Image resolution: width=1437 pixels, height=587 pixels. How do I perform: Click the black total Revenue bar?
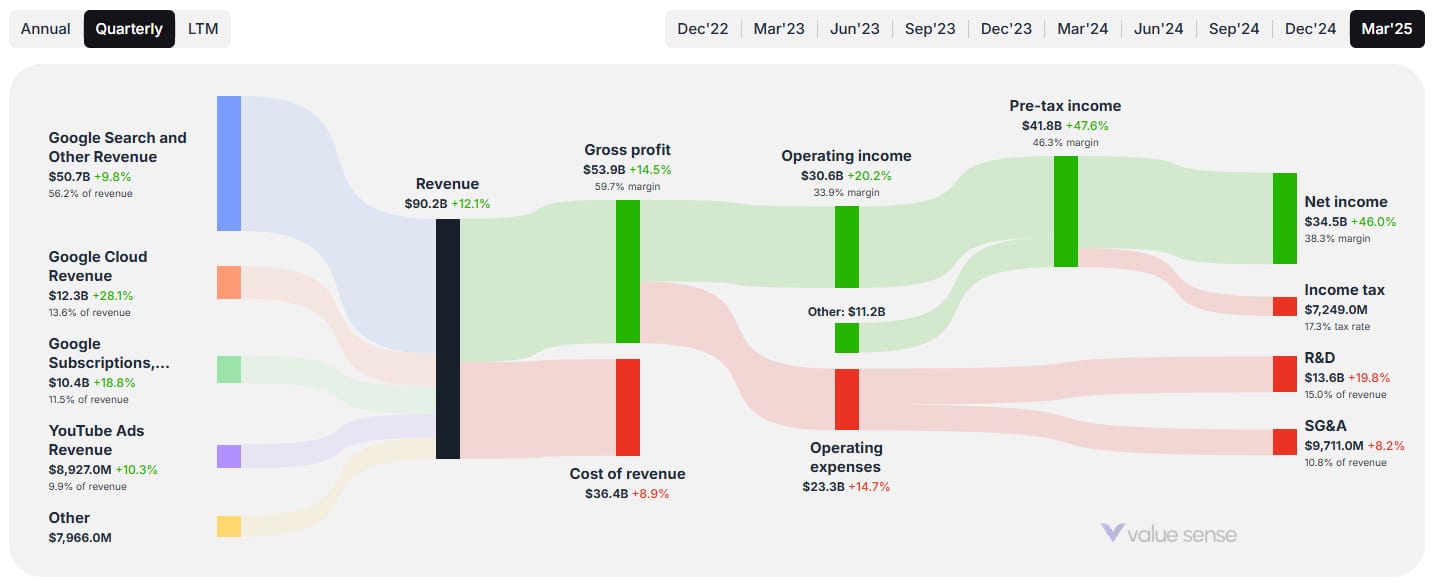coord(448,339)
